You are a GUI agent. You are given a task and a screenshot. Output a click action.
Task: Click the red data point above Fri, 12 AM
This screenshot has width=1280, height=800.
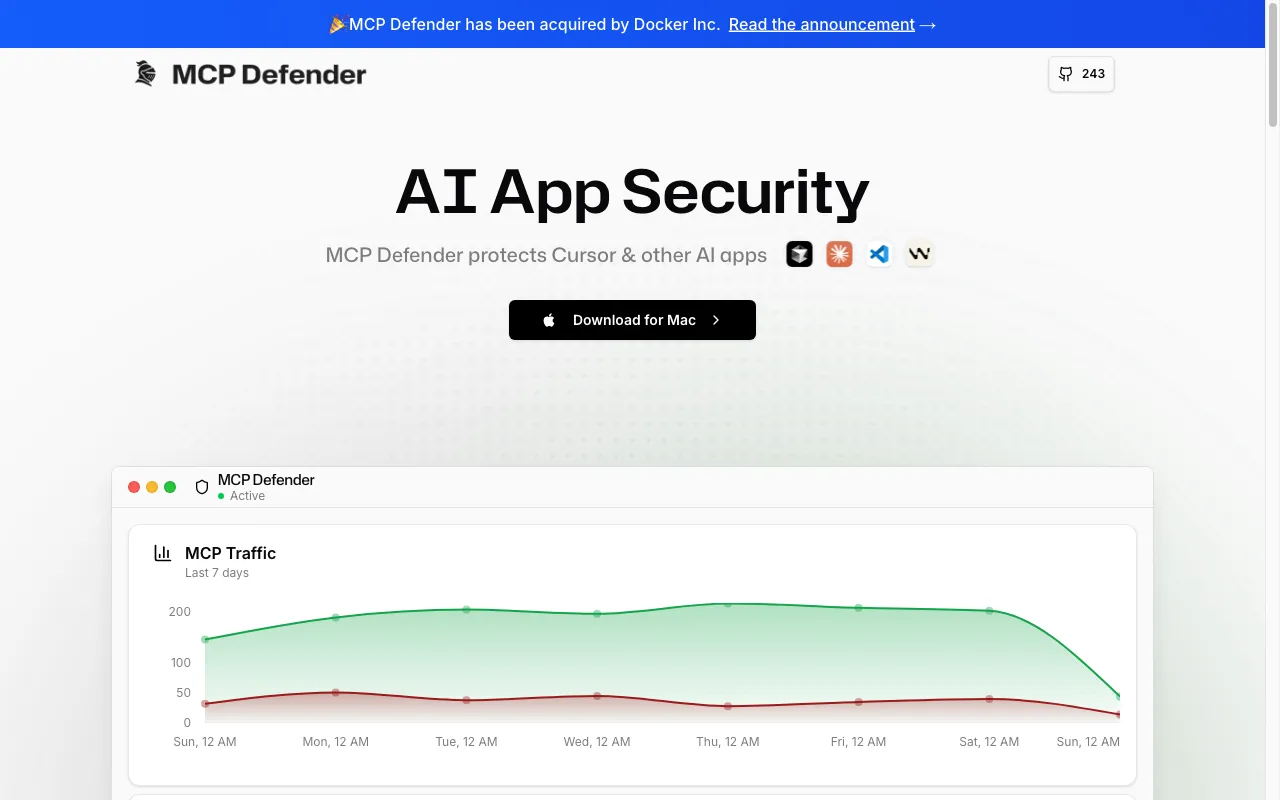point(858,702)
